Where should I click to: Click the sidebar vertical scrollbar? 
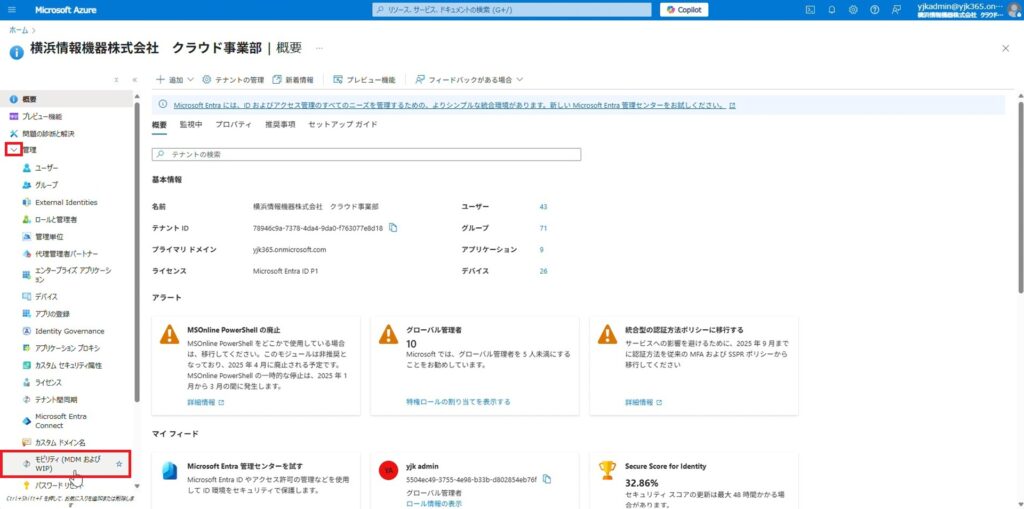(137, 250)
